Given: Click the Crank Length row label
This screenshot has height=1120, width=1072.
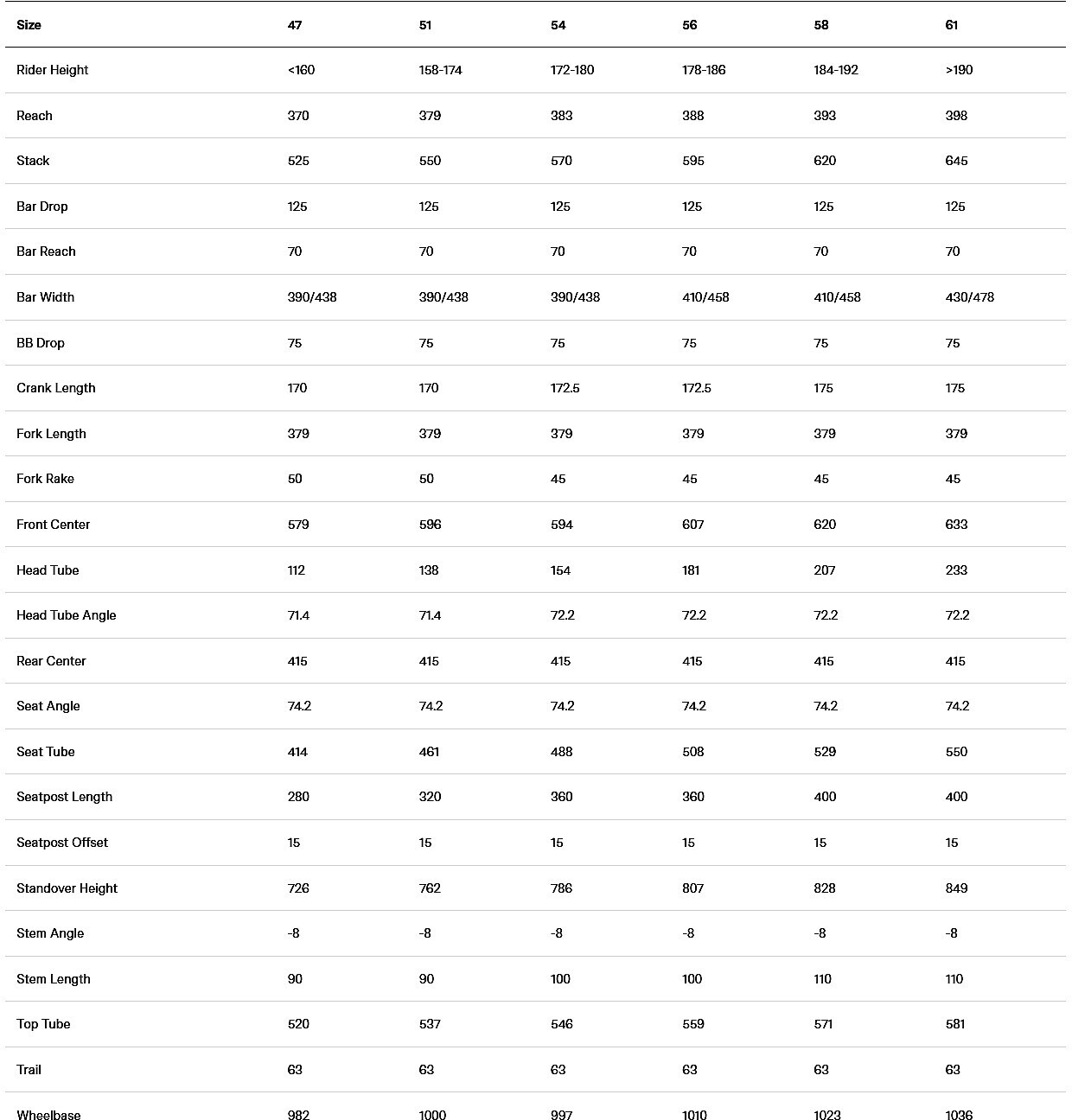Looking at the screenshot, I should (56, 388).
